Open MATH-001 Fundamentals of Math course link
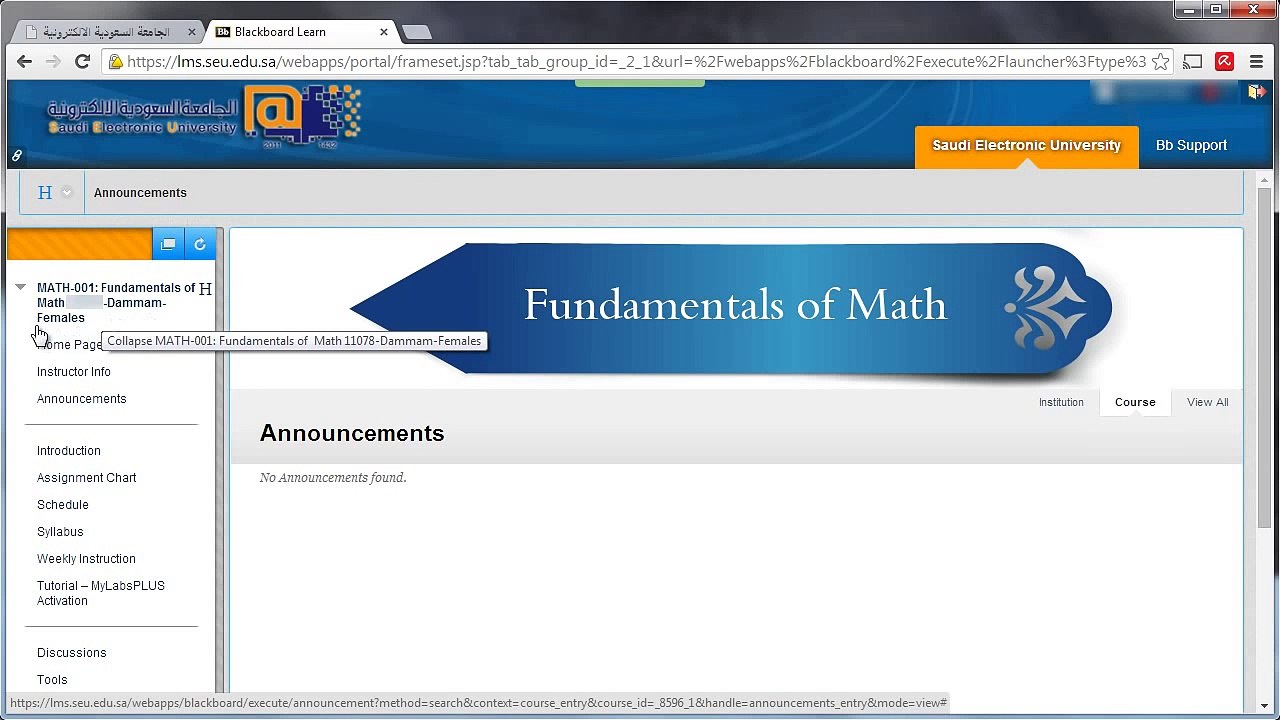Image resolution: width=1280 pixels, height=720 pixels. click(x=116, y=303)
